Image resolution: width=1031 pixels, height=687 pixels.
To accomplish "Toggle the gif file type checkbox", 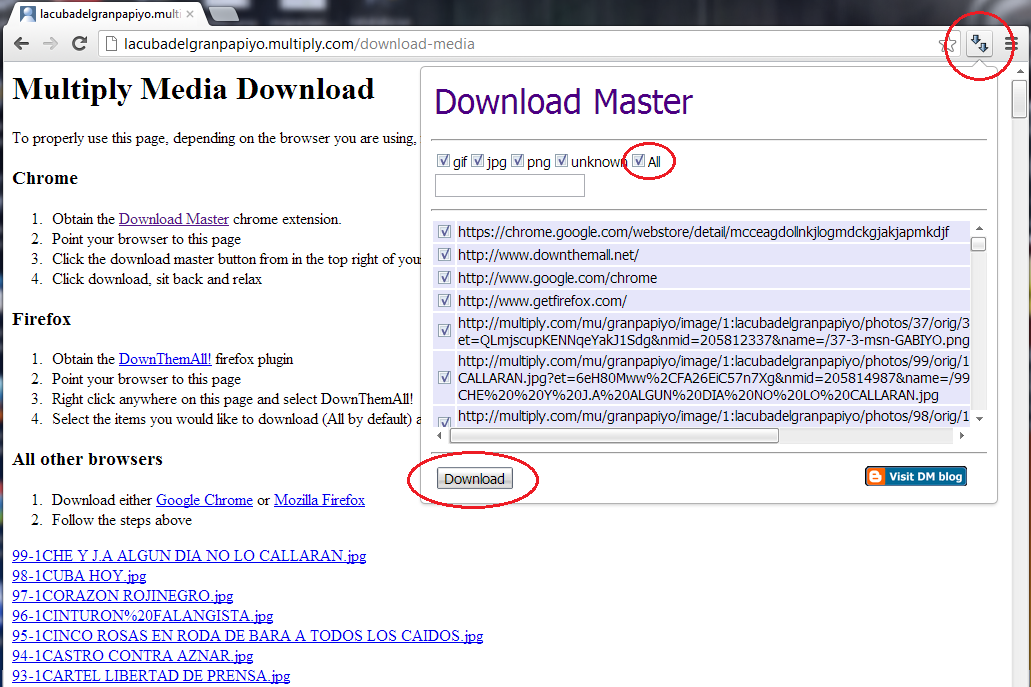I will coord(443,160).
